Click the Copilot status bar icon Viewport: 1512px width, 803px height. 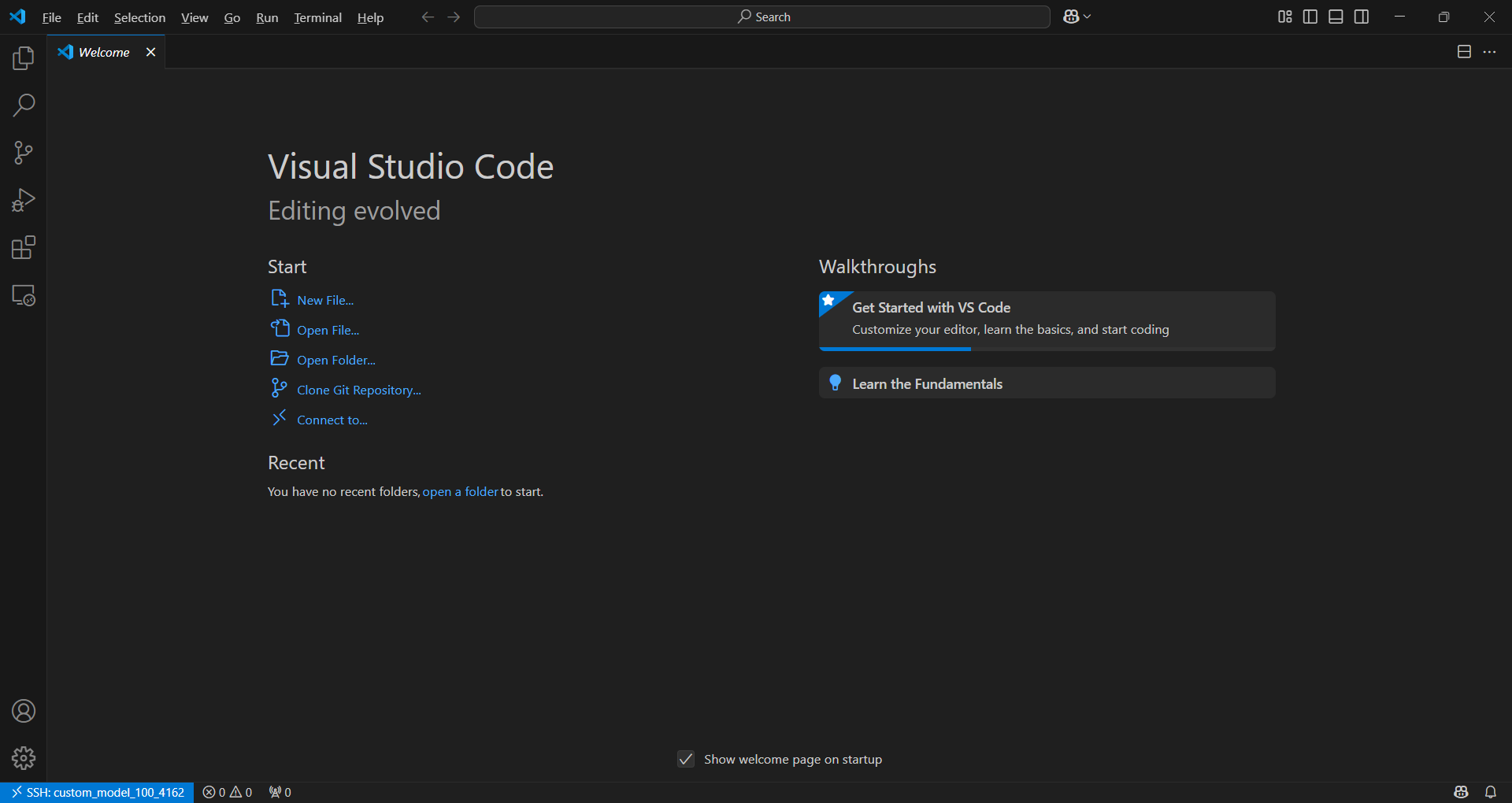click(1462, 792)
